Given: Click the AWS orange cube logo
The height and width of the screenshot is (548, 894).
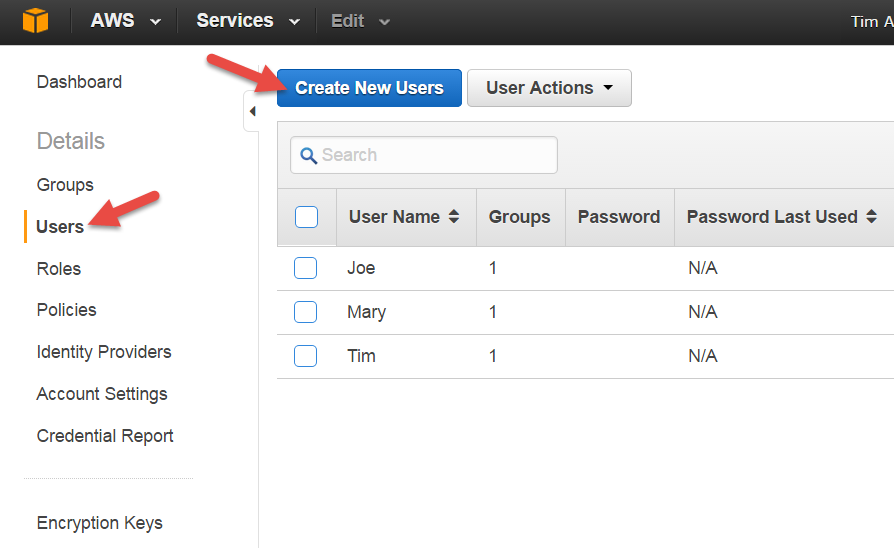Looking at the screenshot, I should (35, 21).
